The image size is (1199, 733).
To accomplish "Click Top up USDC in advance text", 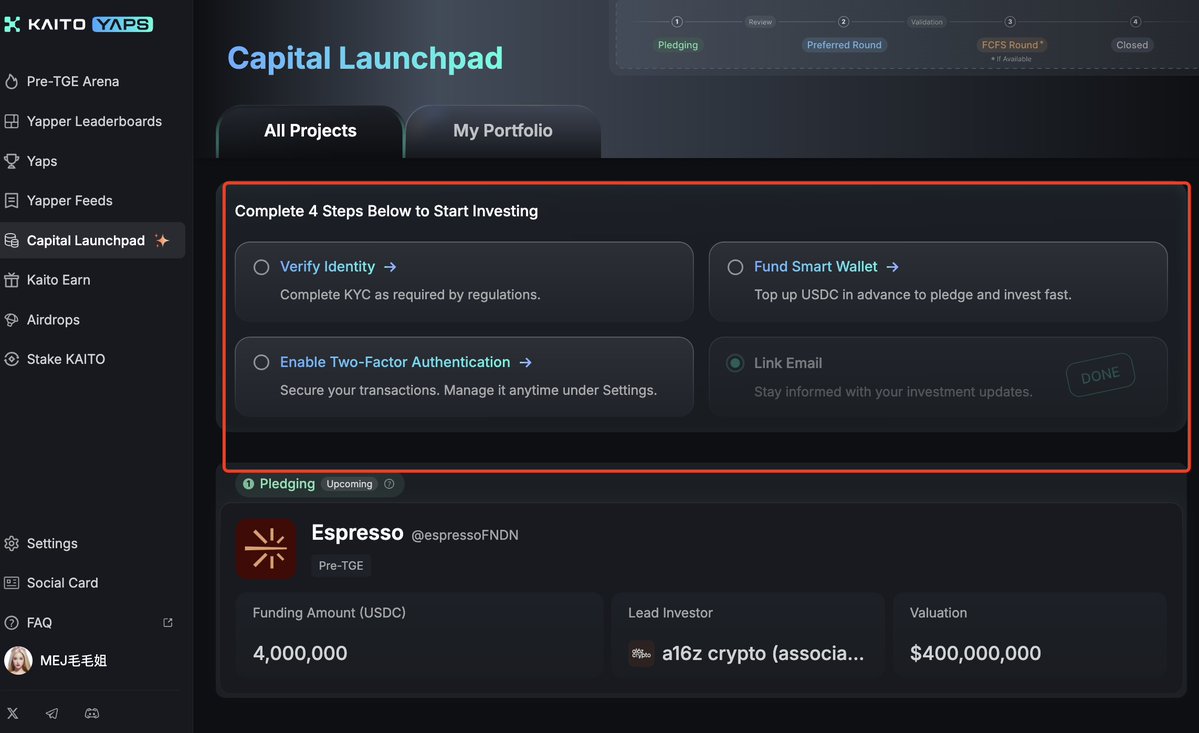I will (912, 295).
